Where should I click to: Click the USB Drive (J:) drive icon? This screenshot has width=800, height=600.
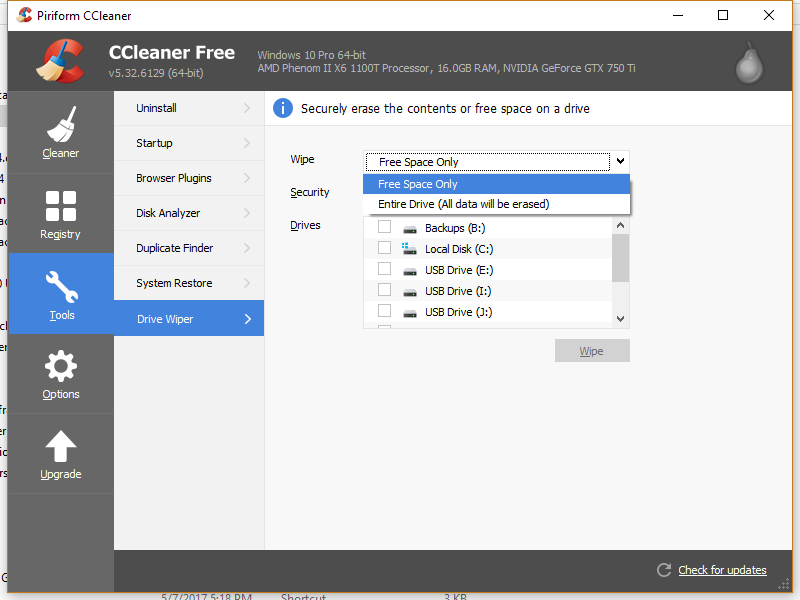tap(410, 313)
